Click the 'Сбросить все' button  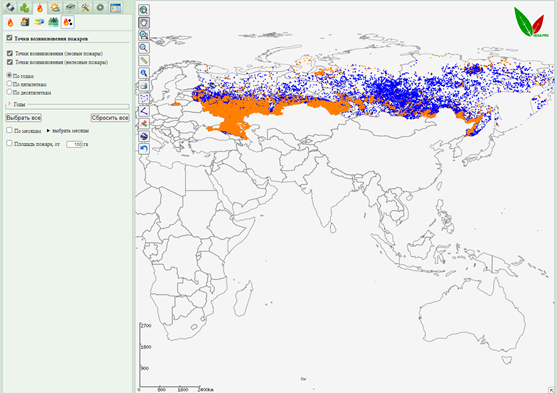[x=110, y=118]
